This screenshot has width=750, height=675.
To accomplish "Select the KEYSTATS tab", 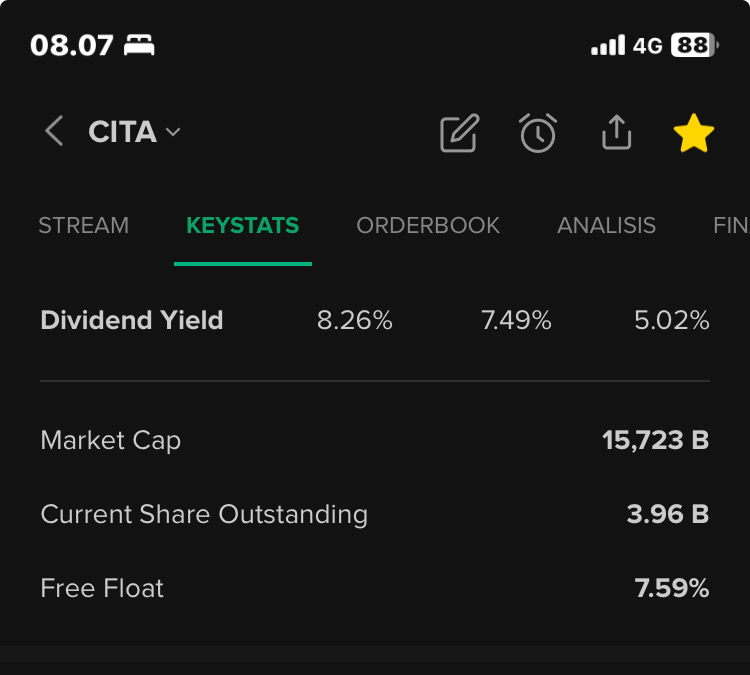I will [x=243, y=225].
